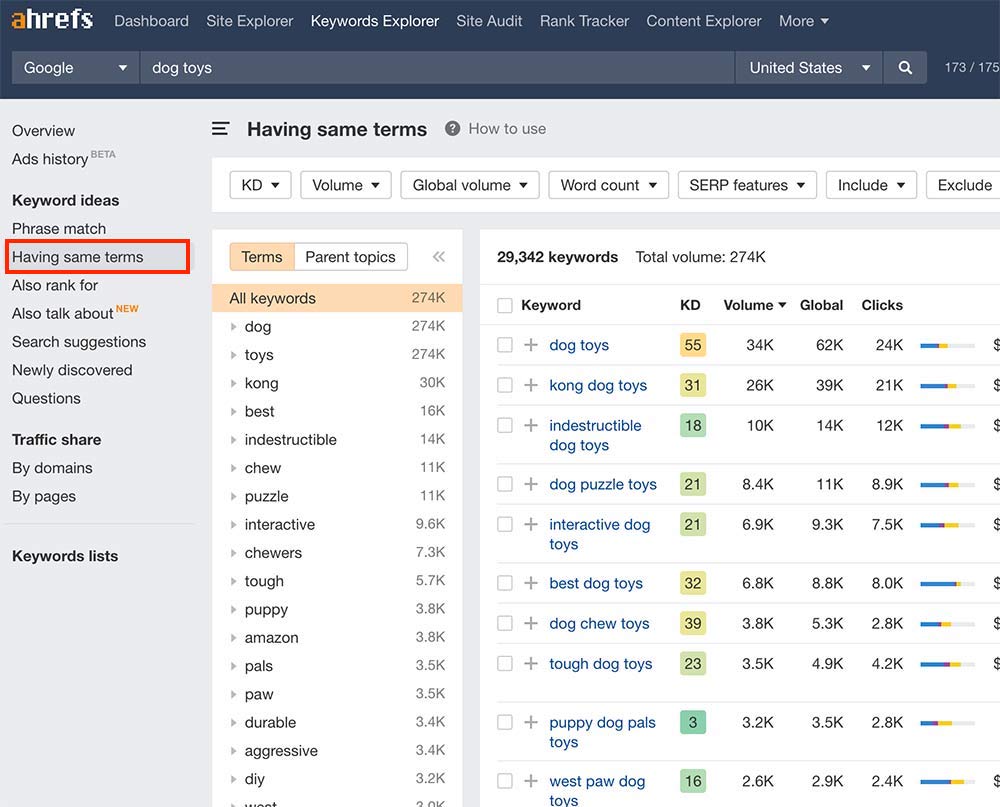
Task: Click the traffic bar for tough dog toys
Action: point(947,664)
